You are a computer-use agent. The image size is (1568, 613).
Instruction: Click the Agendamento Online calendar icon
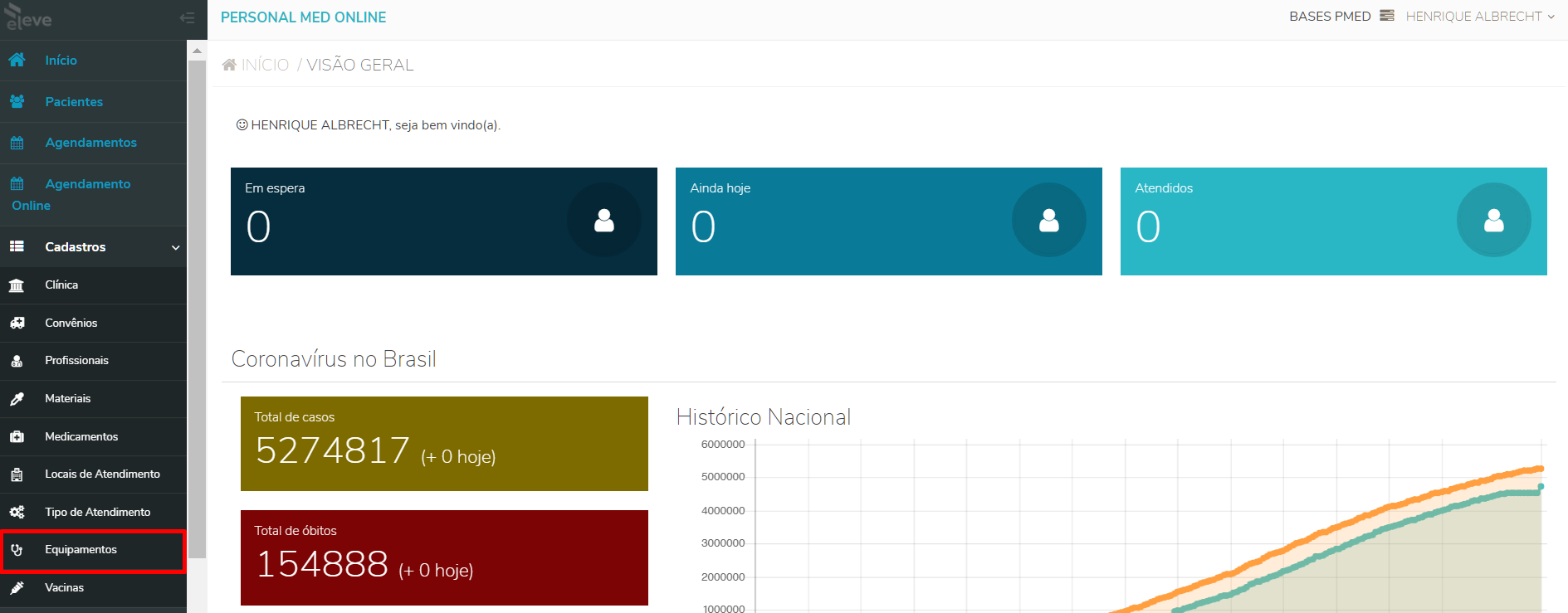17,183
